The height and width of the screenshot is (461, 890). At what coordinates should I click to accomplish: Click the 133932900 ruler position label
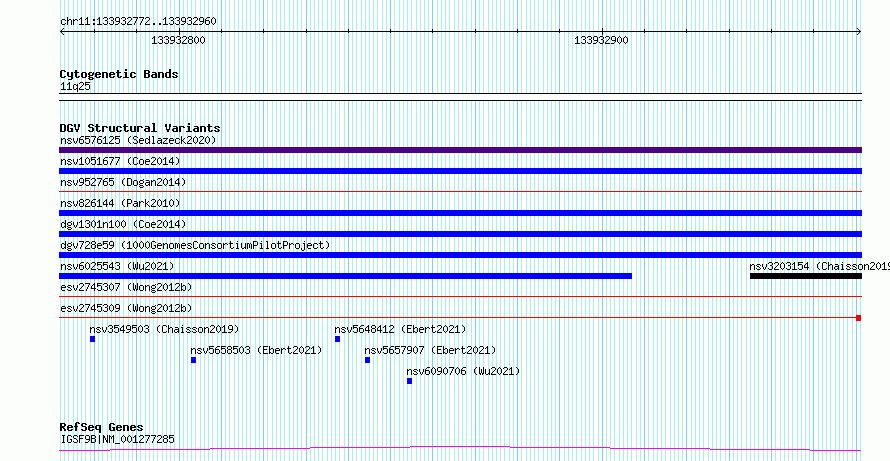[x=602, y=41]
